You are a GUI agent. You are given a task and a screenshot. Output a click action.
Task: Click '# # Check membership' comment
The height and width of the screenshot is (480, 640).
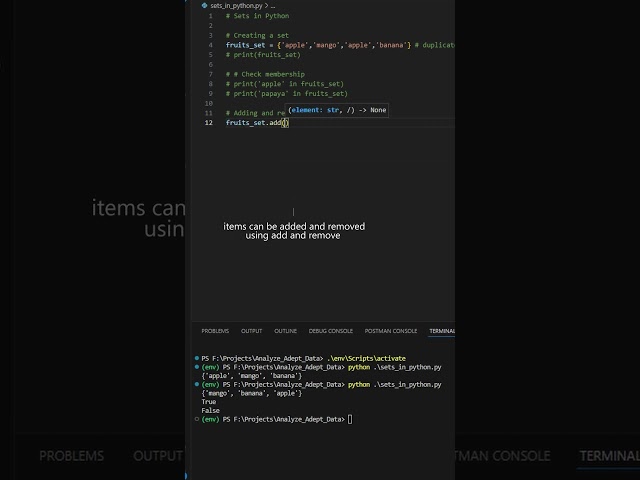click(265, 74)
